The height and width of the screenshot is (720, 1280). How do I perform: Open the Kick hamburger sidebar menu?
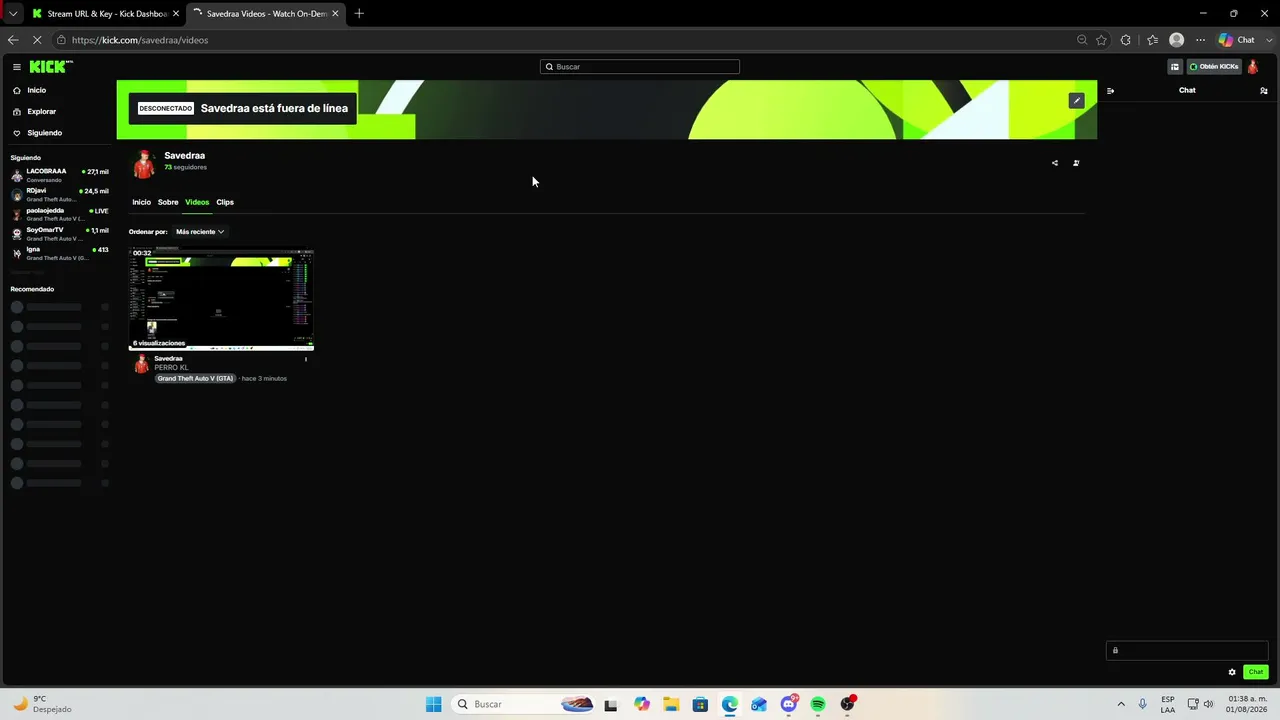pyautogui.click(x=17, y=67)
